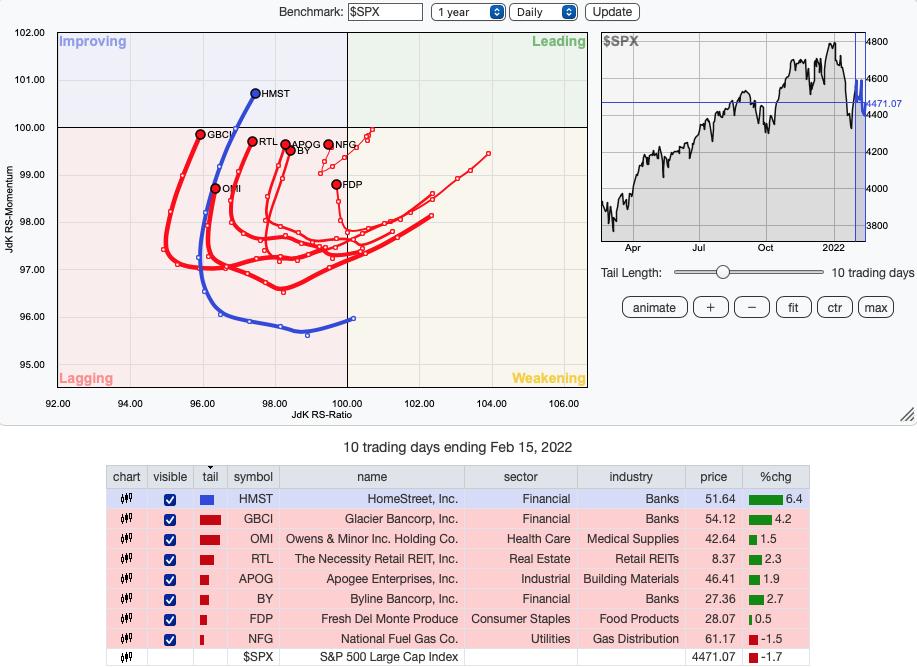The height and width of the screenshot is (667, 917).
Task: Sort table by sector column header
Action: tap(520, 477)
